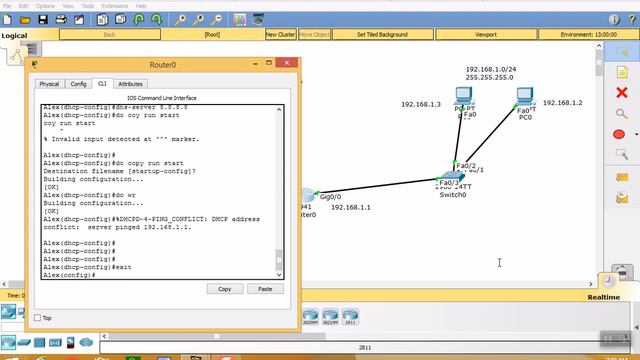
Task: Click the Wireless Devices category icon
Action: [x=55, y=342]
